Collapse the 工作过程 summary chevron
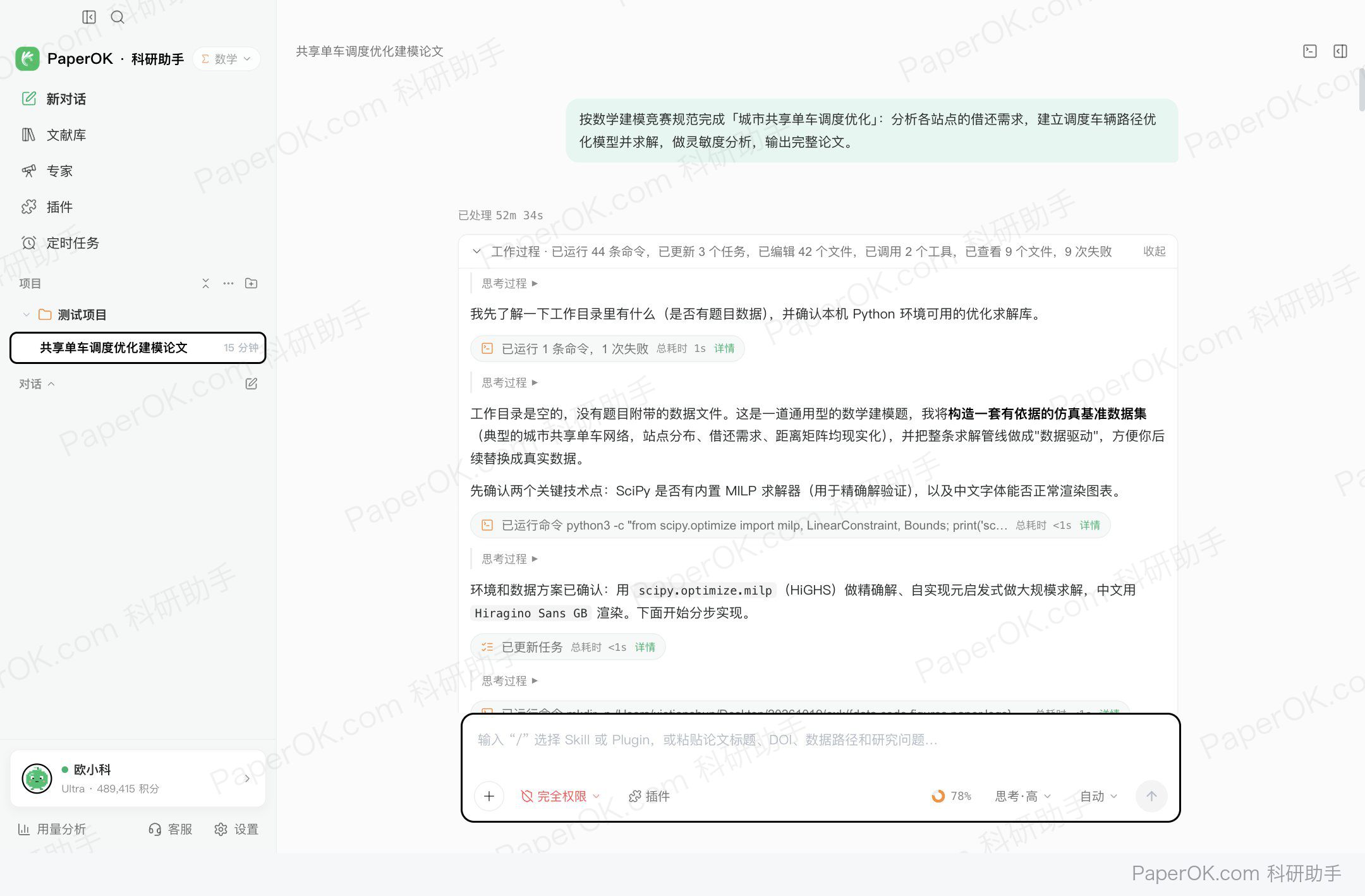1365x896 pixels. pos(476,251)
